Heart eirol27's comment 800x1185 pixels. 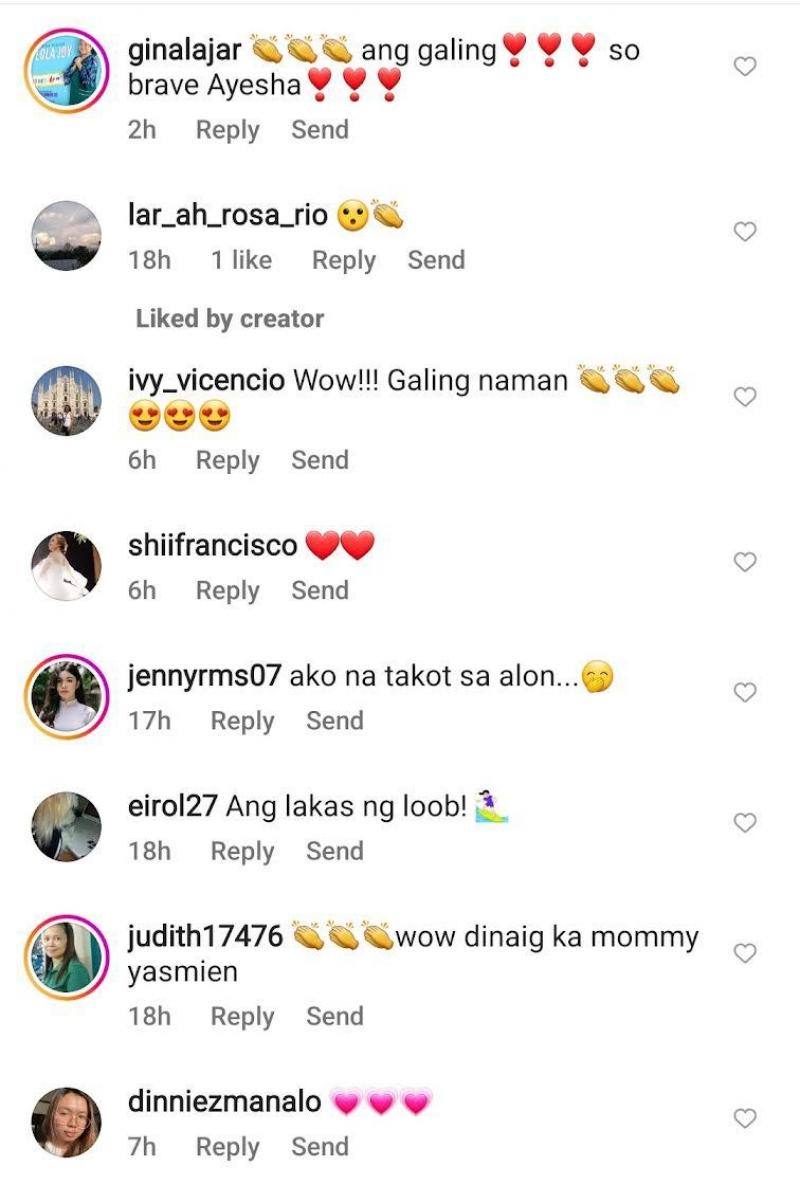coord(745,822)
